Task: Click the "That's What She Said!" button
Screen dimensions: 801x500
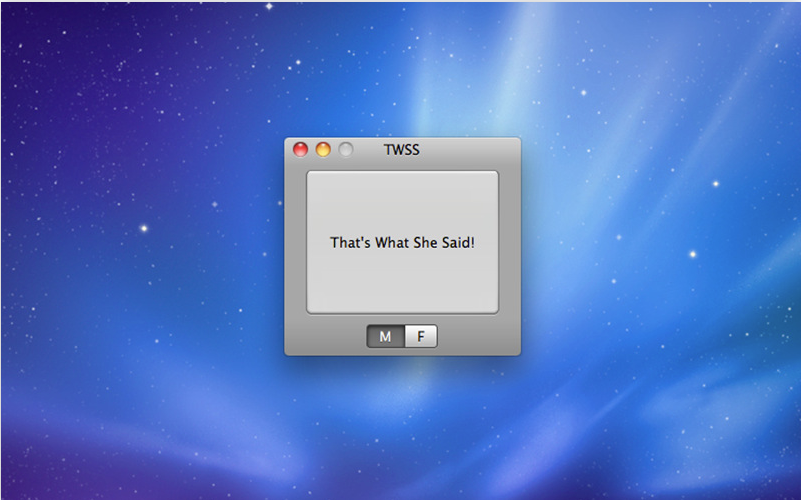Action: [x=402, y=242]
